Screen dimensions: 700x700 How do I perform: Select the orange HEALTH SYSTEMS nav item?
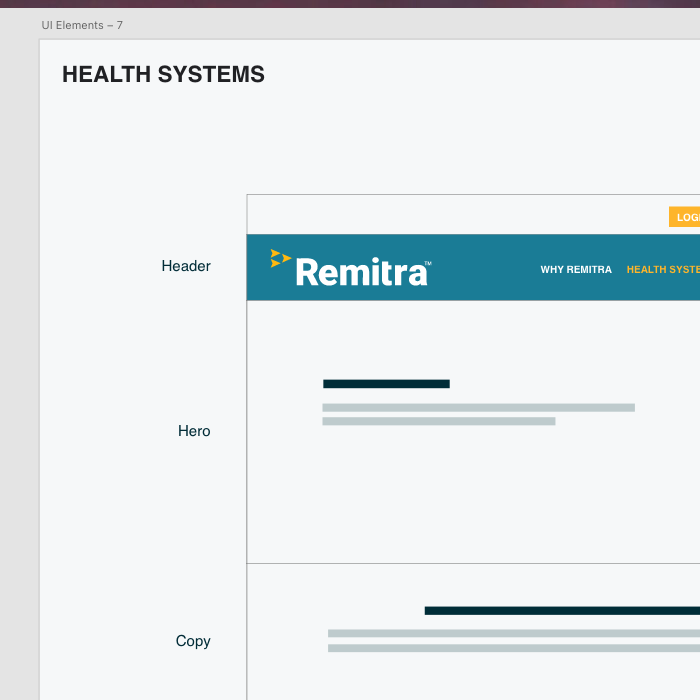[x=664, y=270]
